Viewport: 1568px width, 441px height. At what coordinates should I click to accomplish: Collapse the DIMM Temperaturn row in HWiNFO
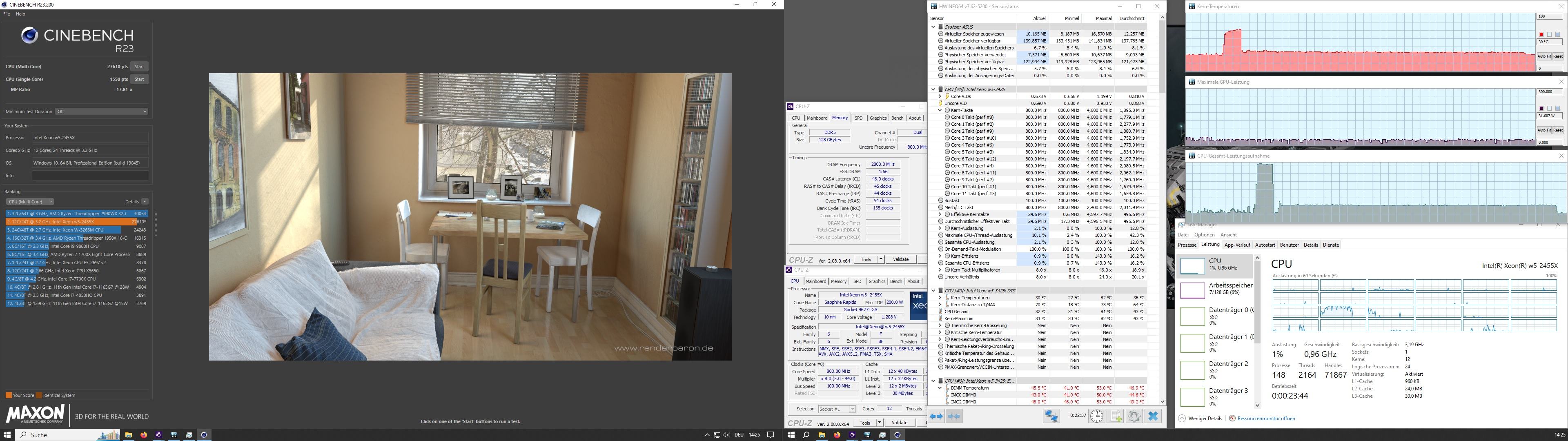point(940,388)
